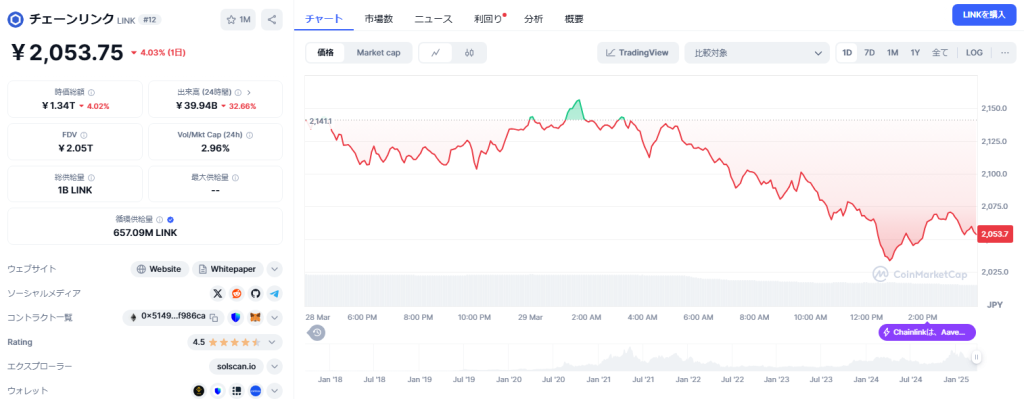Viewport: 1024px width, 399px height.
Task: Select the Market cap chart mode
Action: pos(378,53)
